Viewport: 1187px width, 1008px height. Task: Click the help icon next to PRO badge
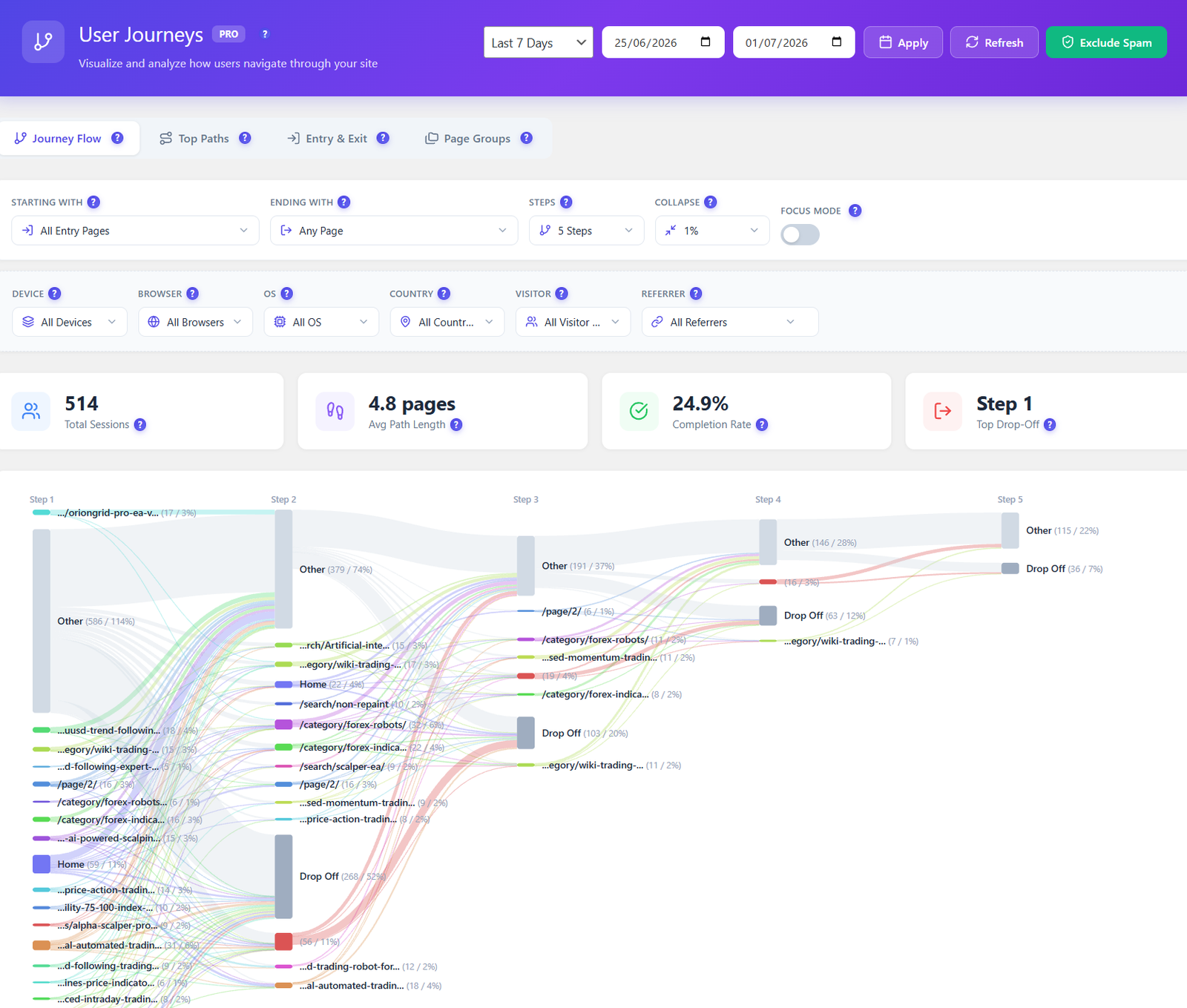coord(265,34)
